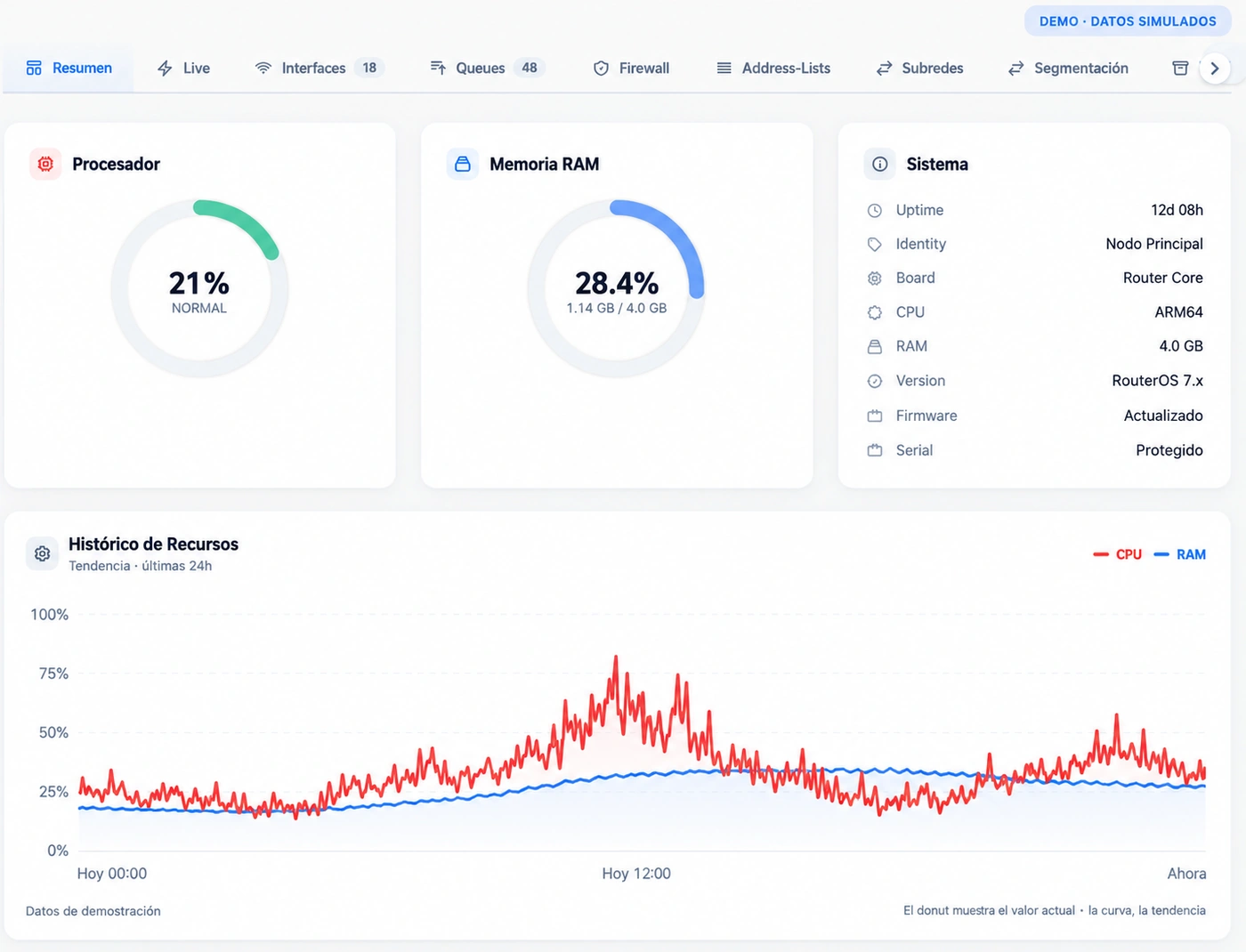Image resolution: width=1246 pixels, height=952 pixels.
Task: Click the Board gear icon
Action: pyautogui.click(x=875, y=278)
